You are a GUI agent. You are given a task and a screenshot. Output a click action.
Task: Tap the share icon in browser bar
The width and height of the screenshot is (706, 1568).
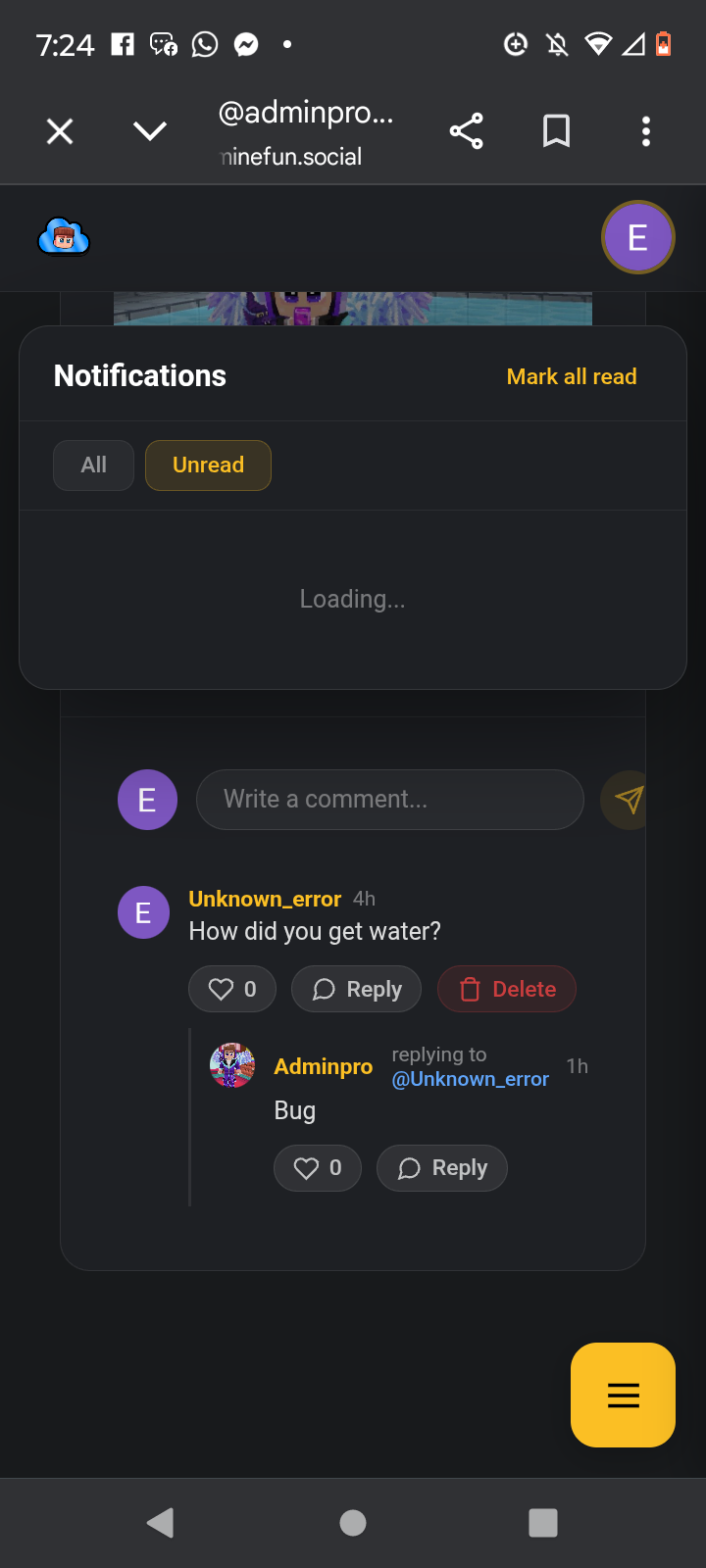[466, 131]
